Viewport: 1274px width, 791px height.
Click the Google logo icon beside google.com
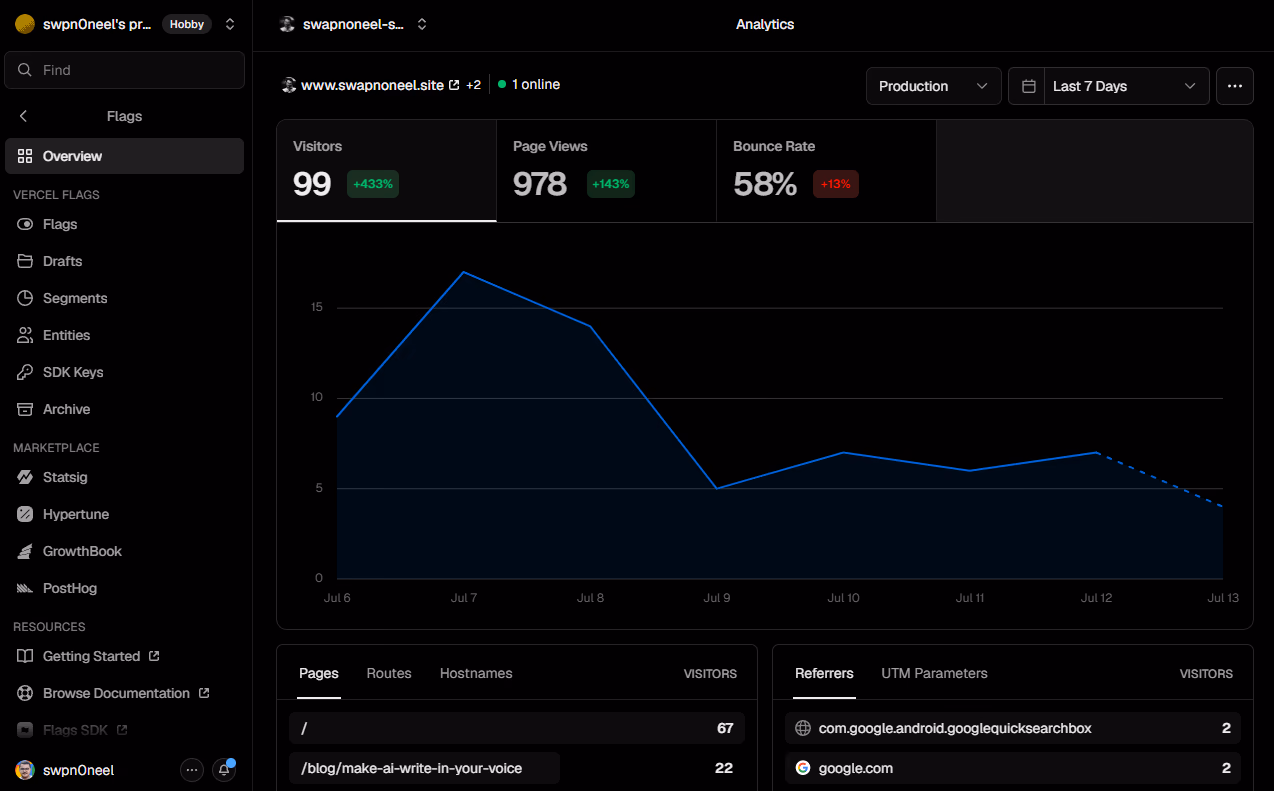point(802,768)
